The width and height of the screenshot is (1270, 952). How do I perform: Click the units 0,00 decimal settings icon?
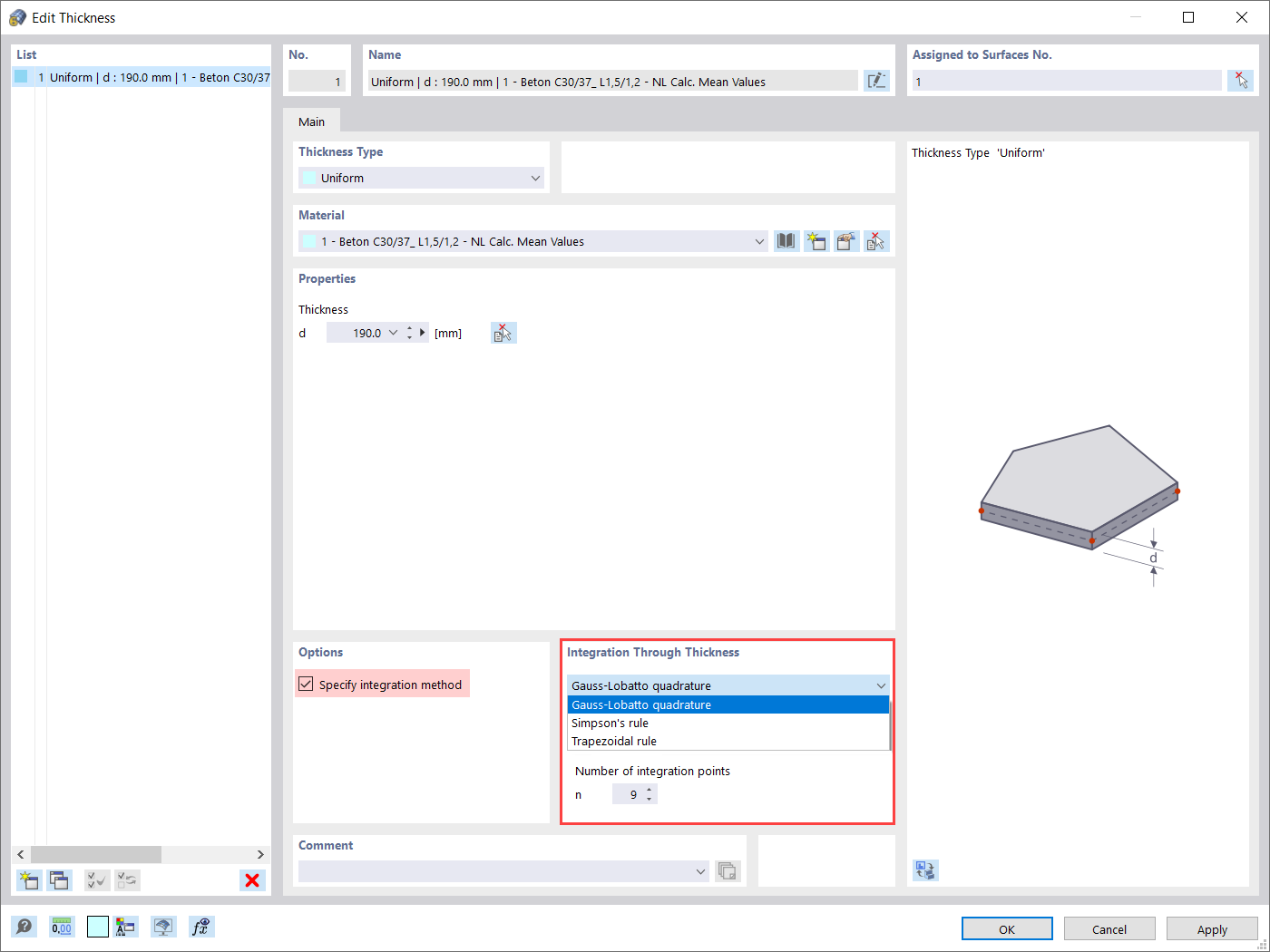[62, 927]
